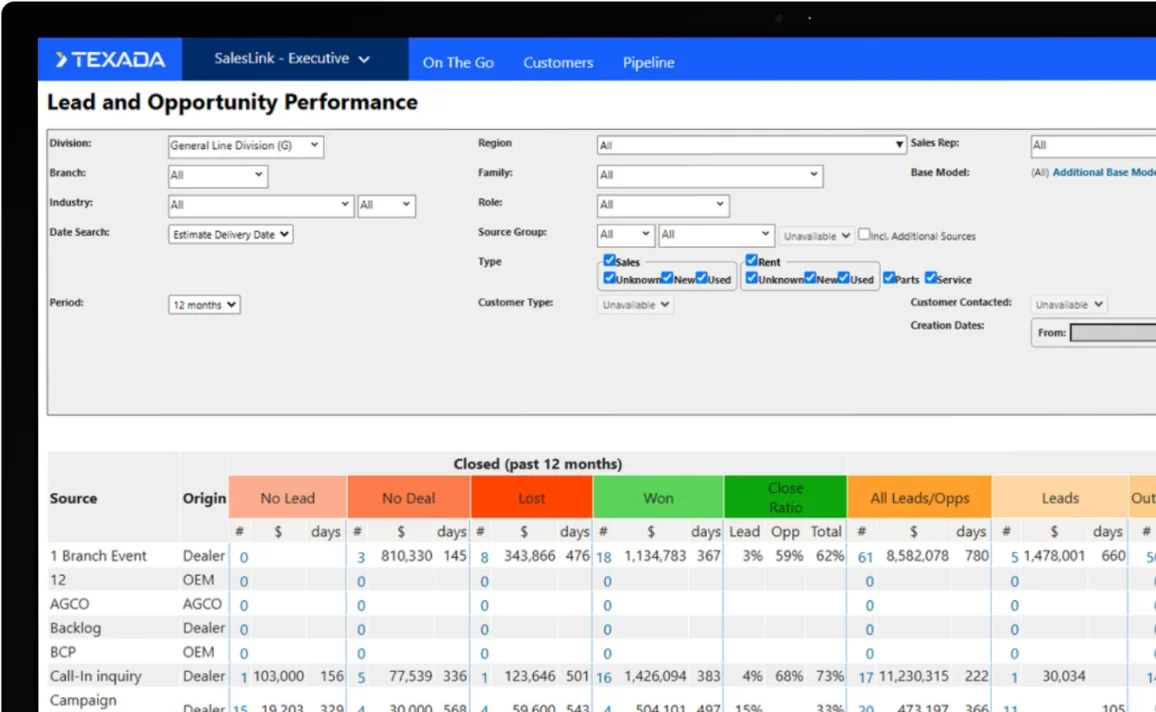Click the Source column header
The image size is (1156, 712).
click(74, 498)
